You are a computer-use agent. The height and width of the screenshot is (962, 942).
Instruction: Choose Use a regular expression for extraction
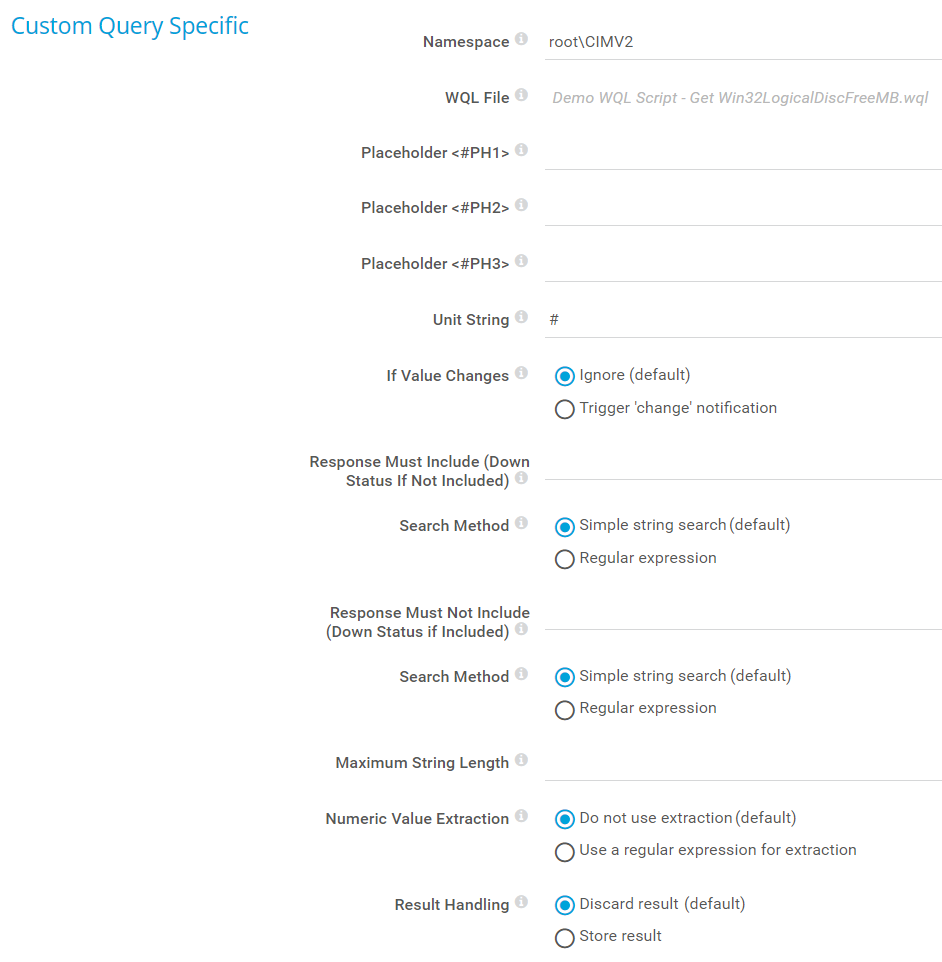click(x=565, y=852)
